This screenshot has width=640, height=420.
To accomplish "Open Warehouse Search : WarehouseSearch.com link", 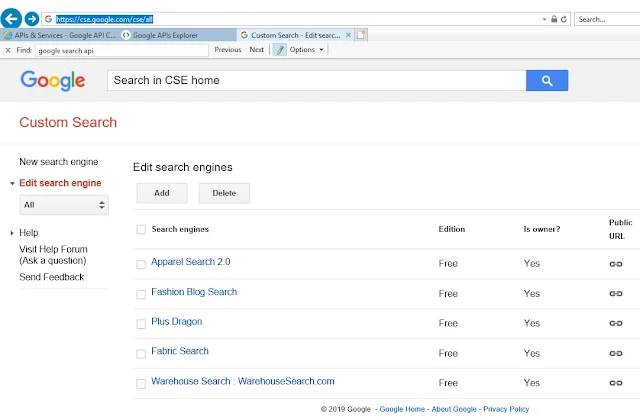I will click(x=243, y=381).
